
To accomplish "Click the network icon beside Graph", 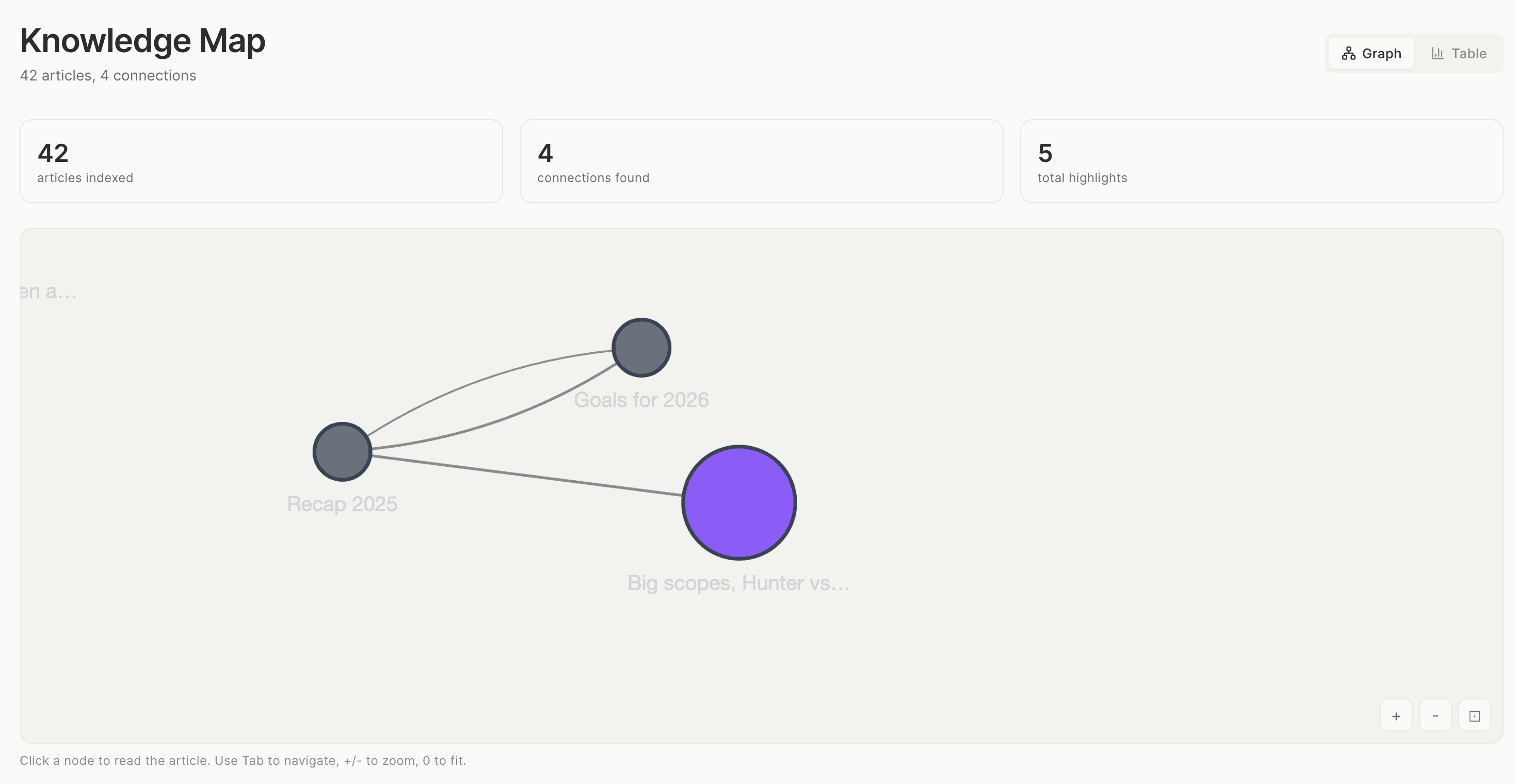I will point(1348,54).
